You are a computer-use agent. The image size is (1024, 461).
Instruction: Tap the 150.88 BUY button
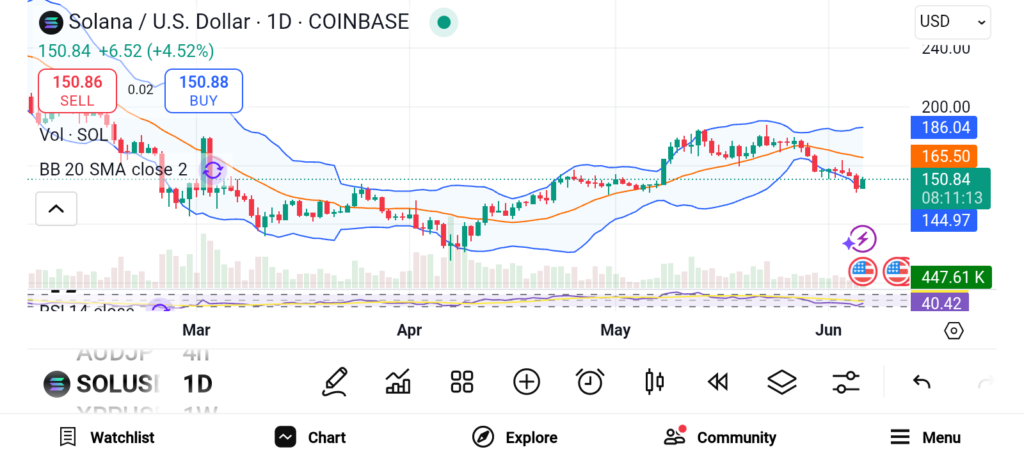[204, 91]
